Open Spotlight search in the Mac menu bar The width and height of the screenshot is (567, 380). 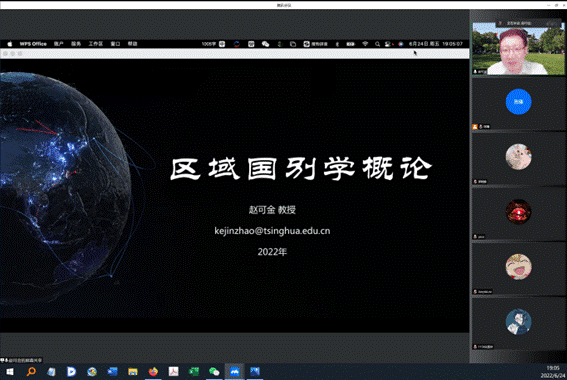377,44
